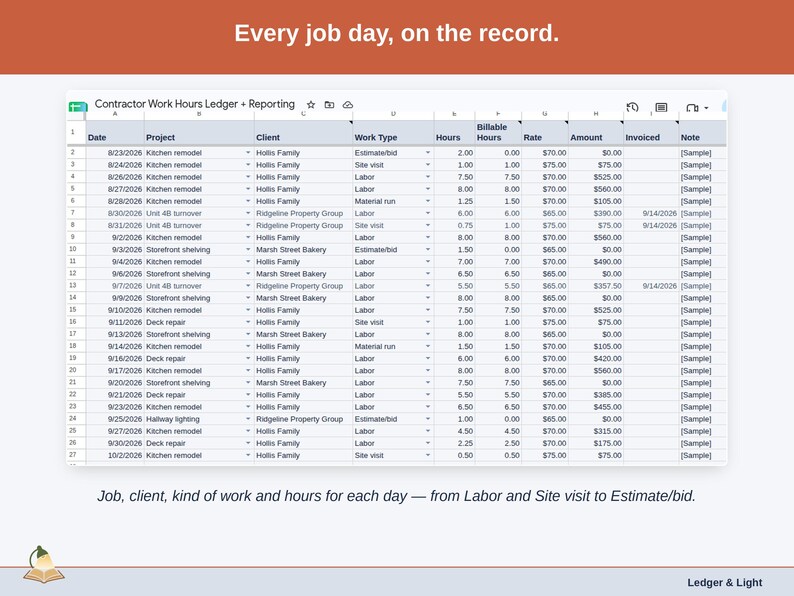
Task: Open Work Type dropdown for 8/28/2026 Material run
Action: 428,201
